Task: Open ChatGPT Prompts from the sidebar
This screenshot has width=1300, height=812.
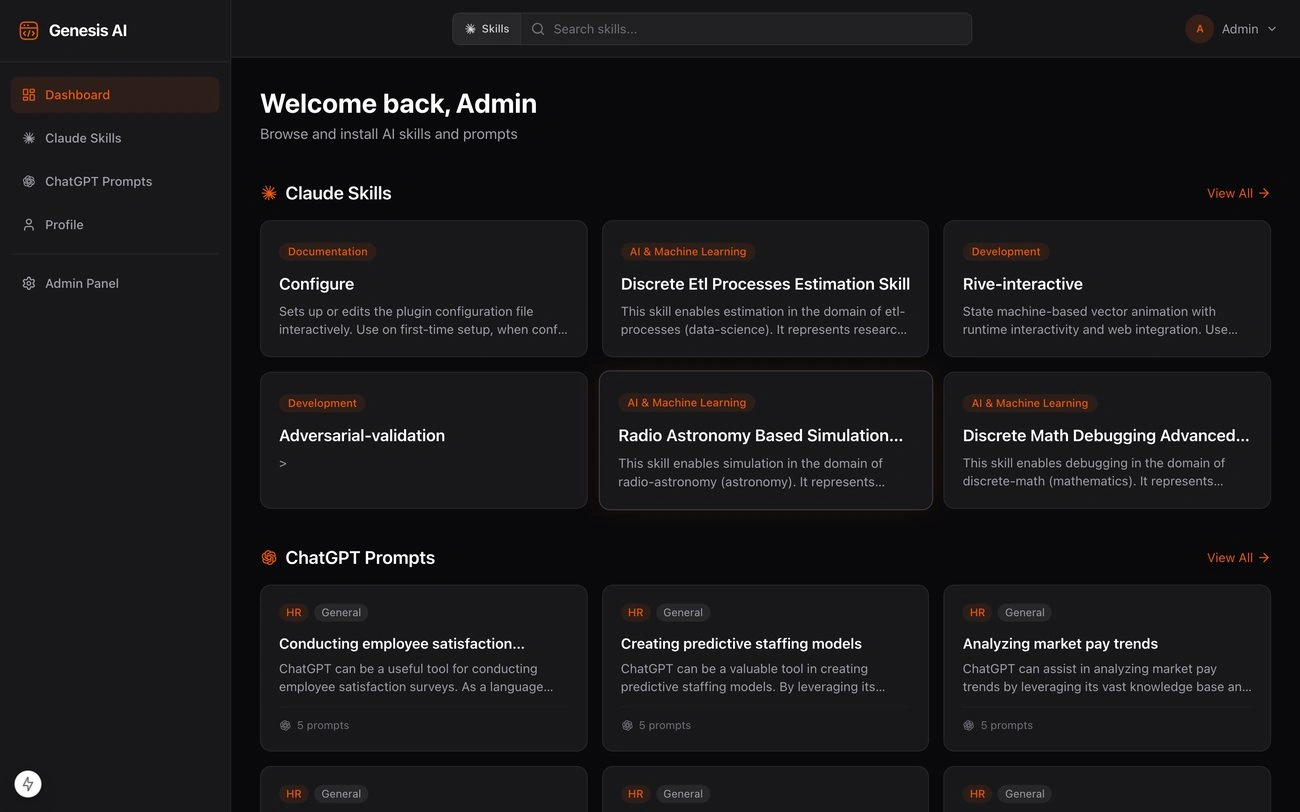Action: [x=115, y=181]
